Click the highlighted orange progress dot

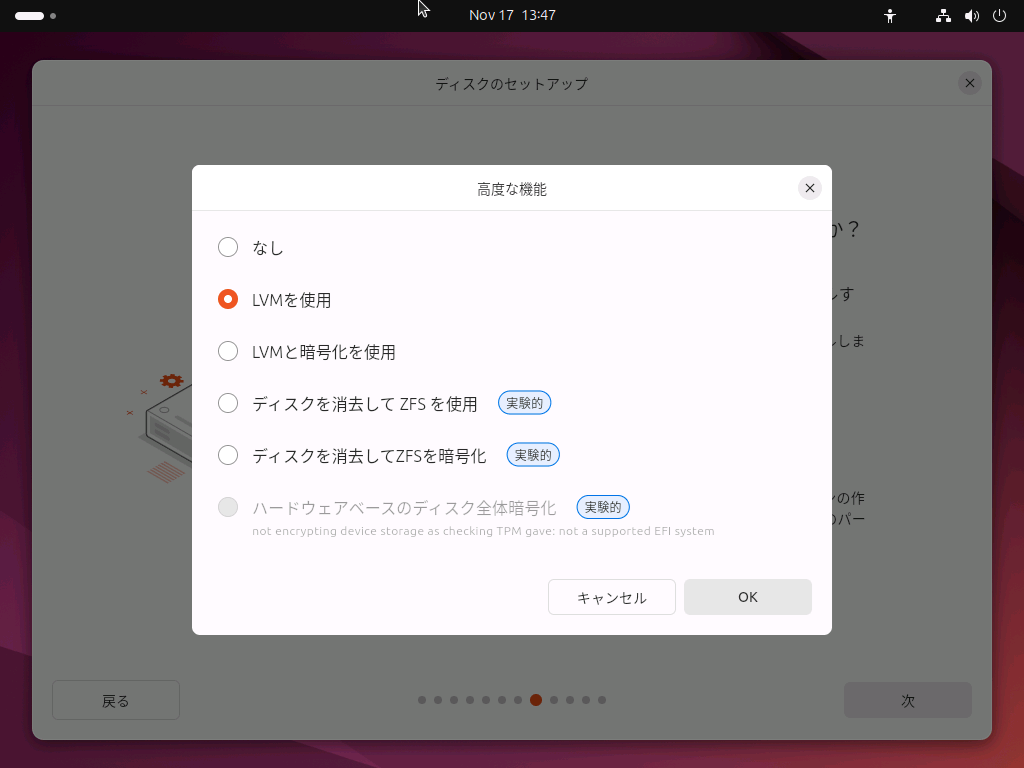pos(536,700)
